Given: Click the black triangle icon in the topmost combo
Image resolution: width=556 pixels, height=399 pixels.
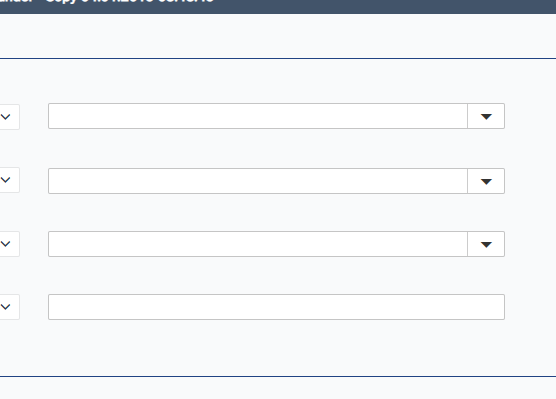Looking at the screenshot, I should (x=486, y=117).
